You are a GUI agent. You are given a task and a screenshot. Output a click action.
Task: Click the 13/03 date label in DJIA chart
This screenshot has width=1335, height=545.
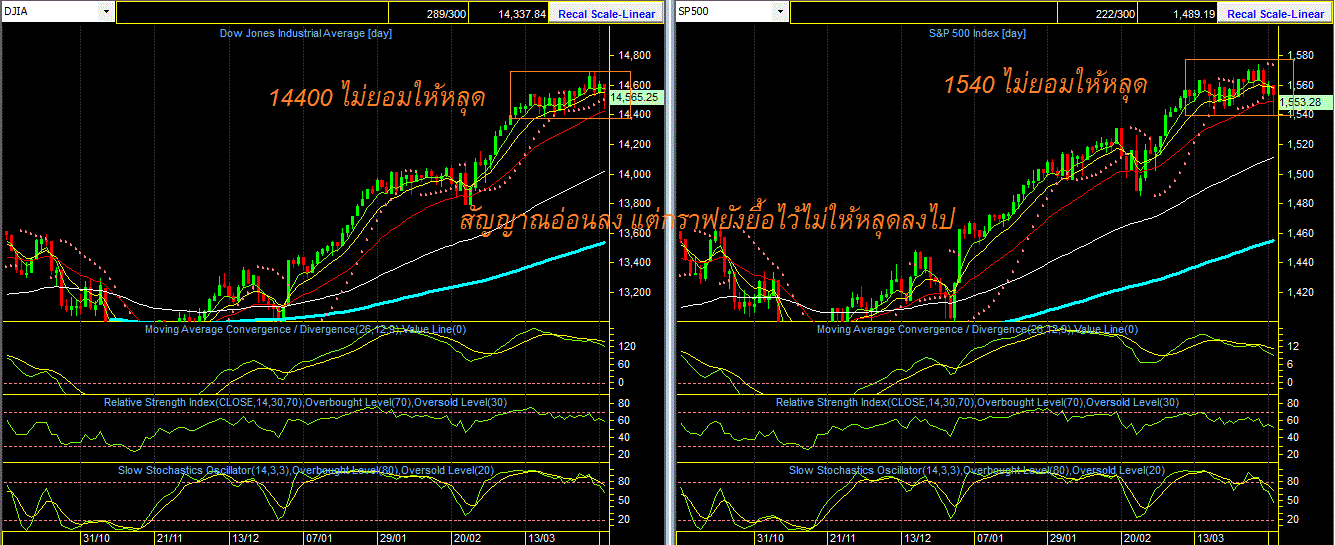(x=541, y=538)
